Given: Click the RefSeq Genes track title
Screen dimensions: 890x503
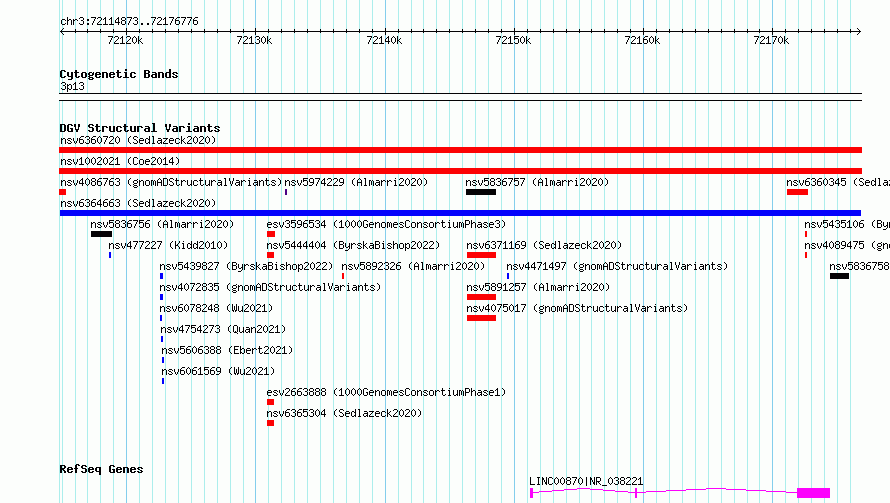Looking at the screenshot, I should click(x=101, y=470).
